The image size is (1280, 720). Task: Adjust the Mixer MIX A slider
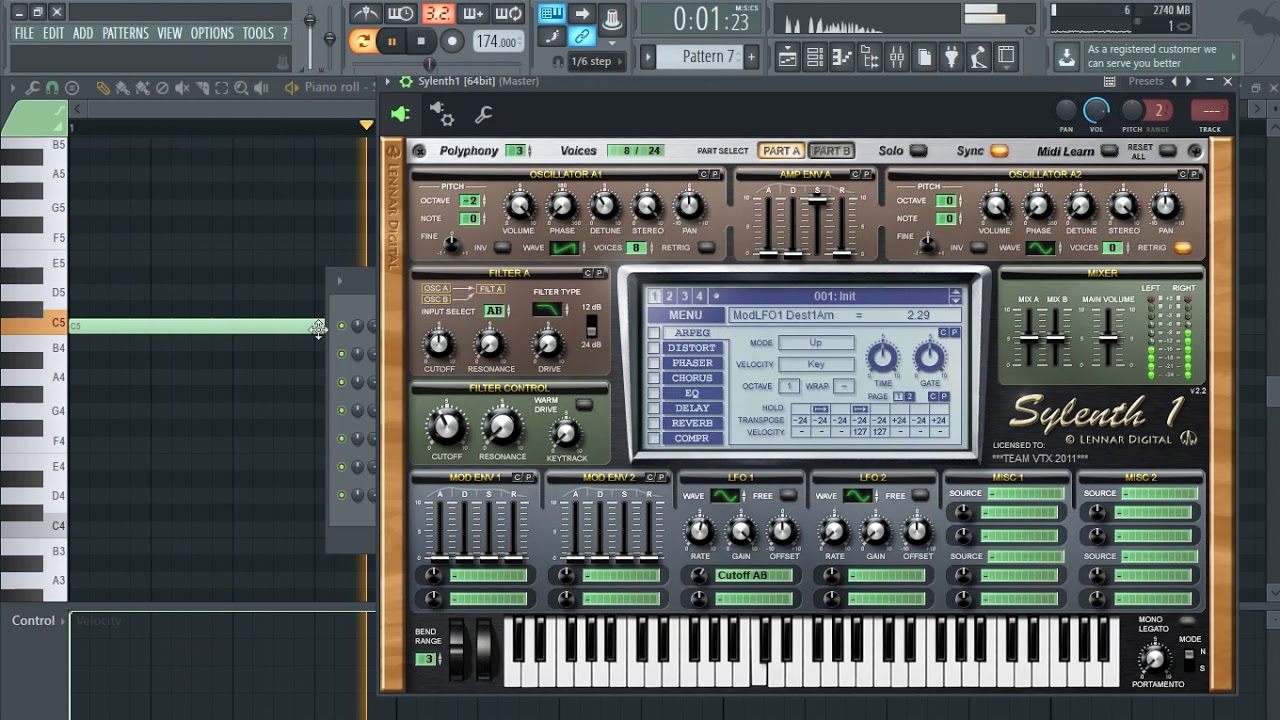(1028, 340)
